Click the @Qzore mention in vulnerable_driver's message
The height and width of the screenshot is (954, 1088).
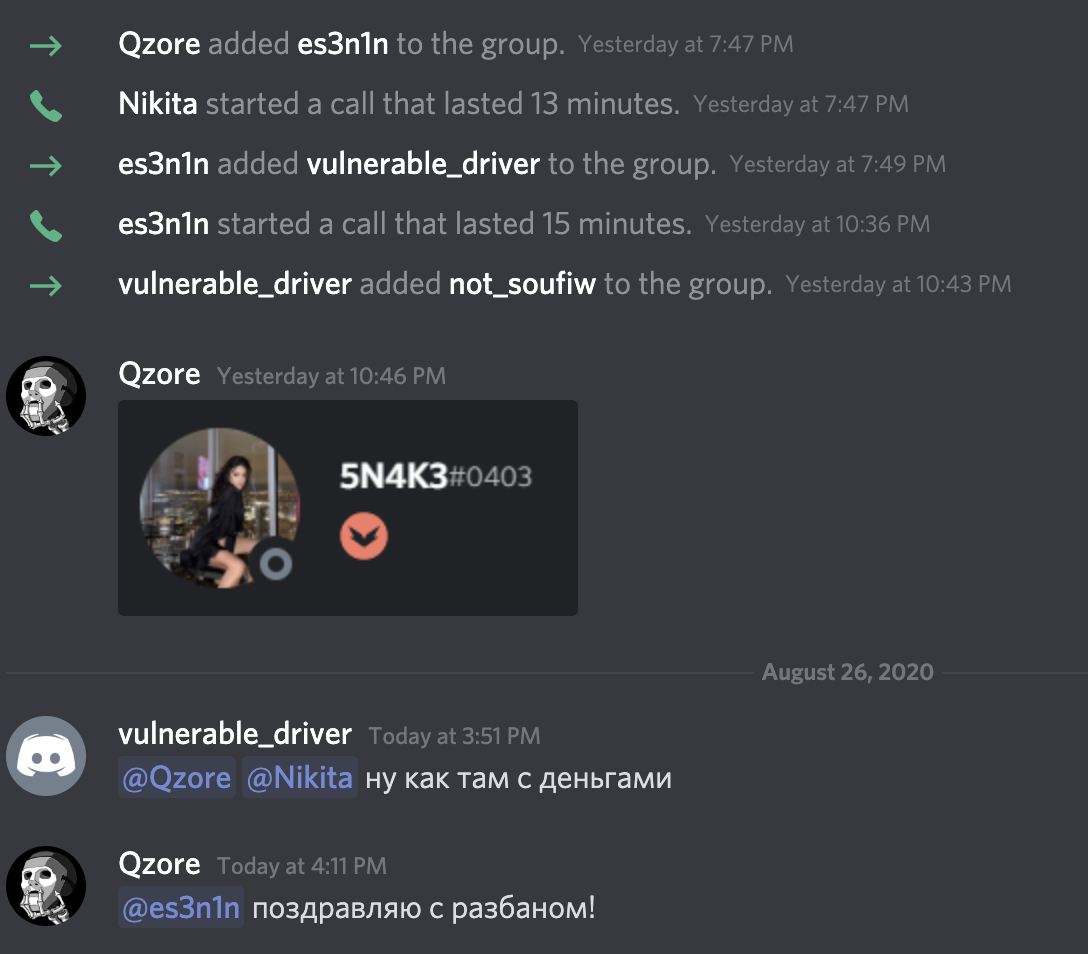coord(177,778)
